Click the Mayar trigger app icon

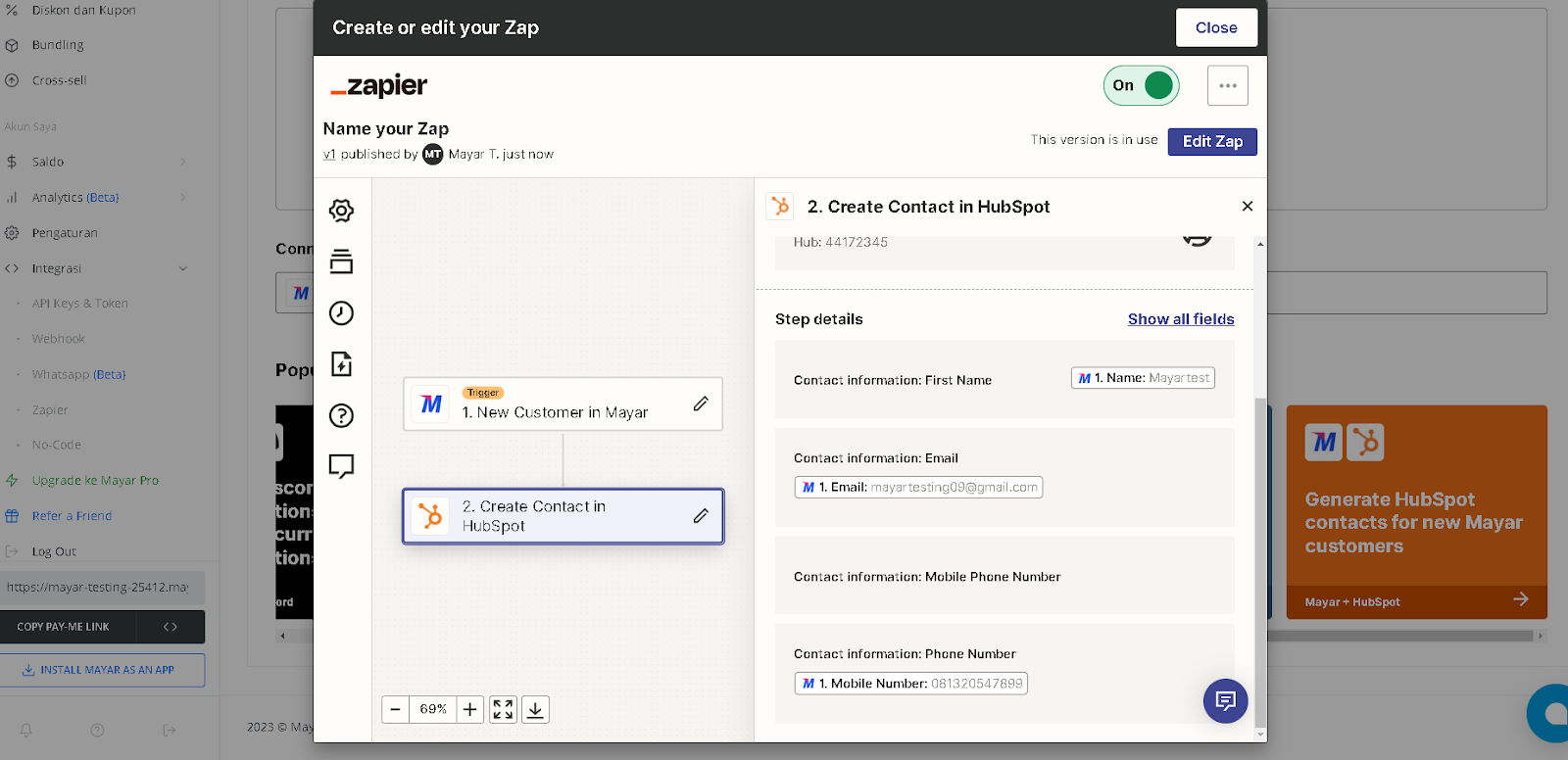click(x=431, y=404)
